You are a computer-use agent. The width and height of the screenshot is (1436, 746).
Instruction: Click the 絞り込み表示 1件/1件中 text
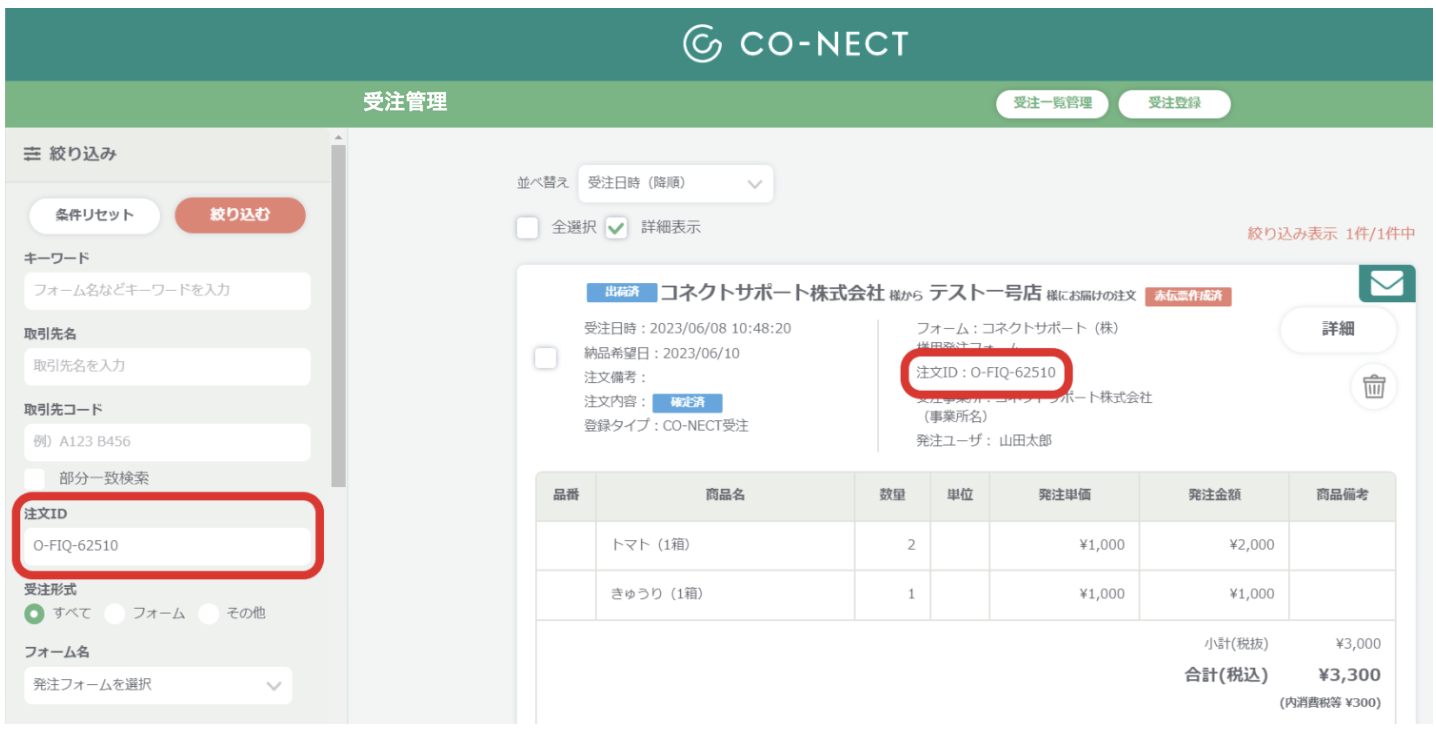(x=1331, y=234)
